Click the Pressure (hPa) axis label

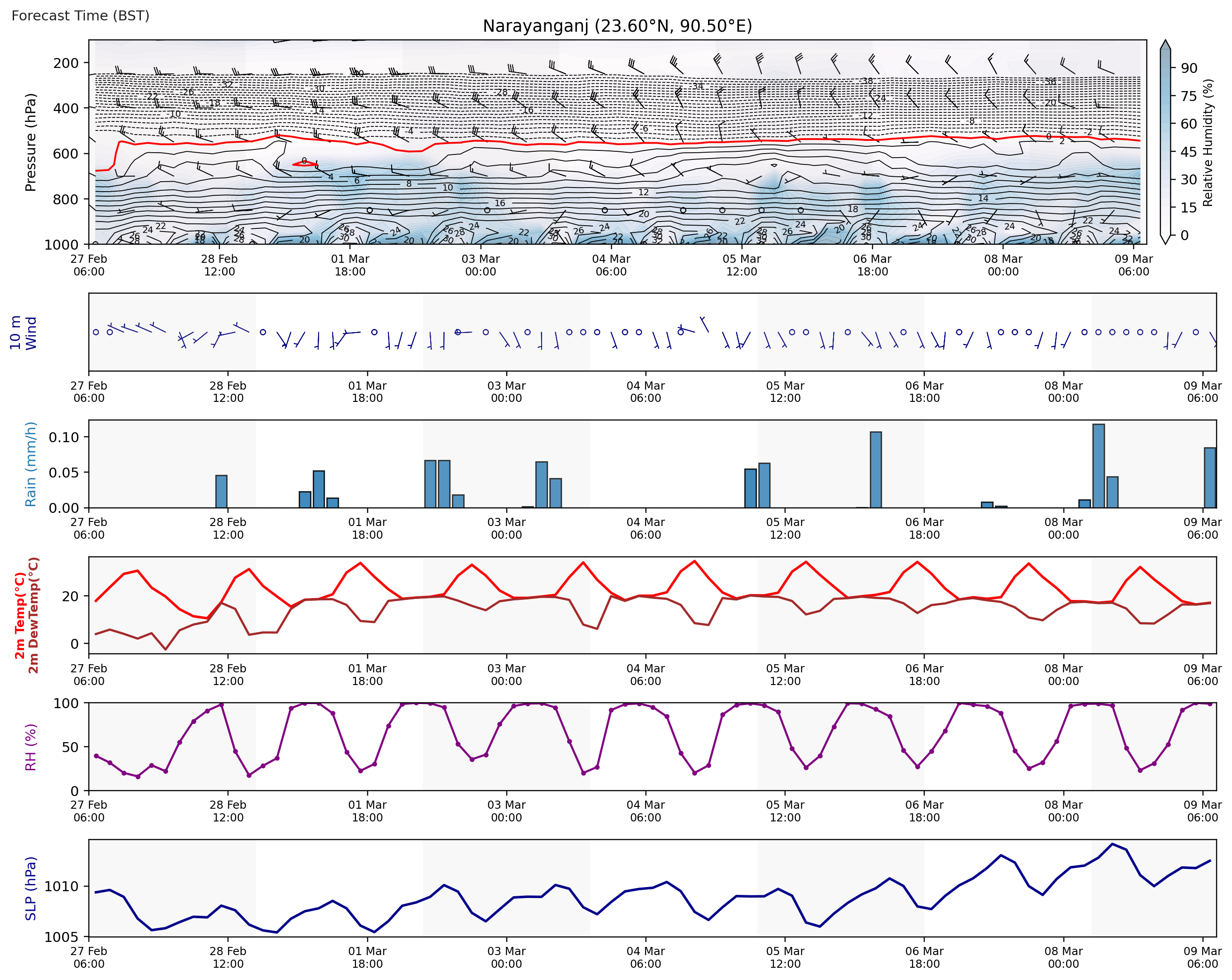[31, 142]
